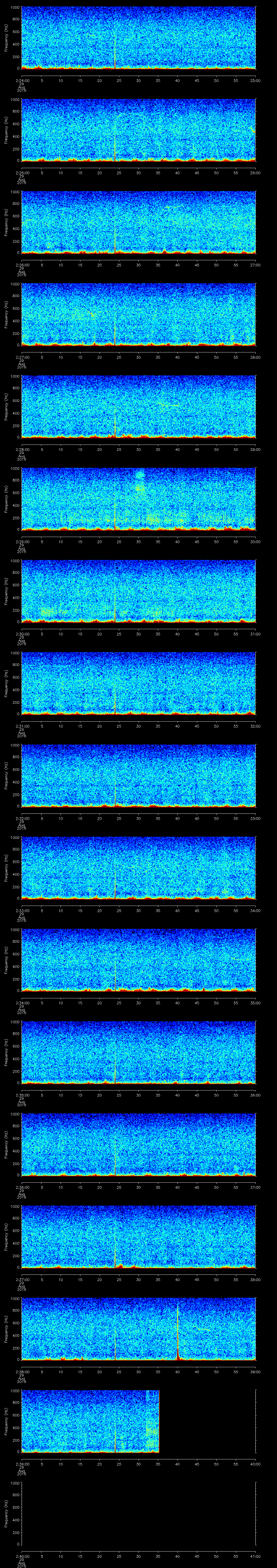Click the 37:00 end time label
The width and height of the screenshot is (277, 1568).
(256, 1187)
